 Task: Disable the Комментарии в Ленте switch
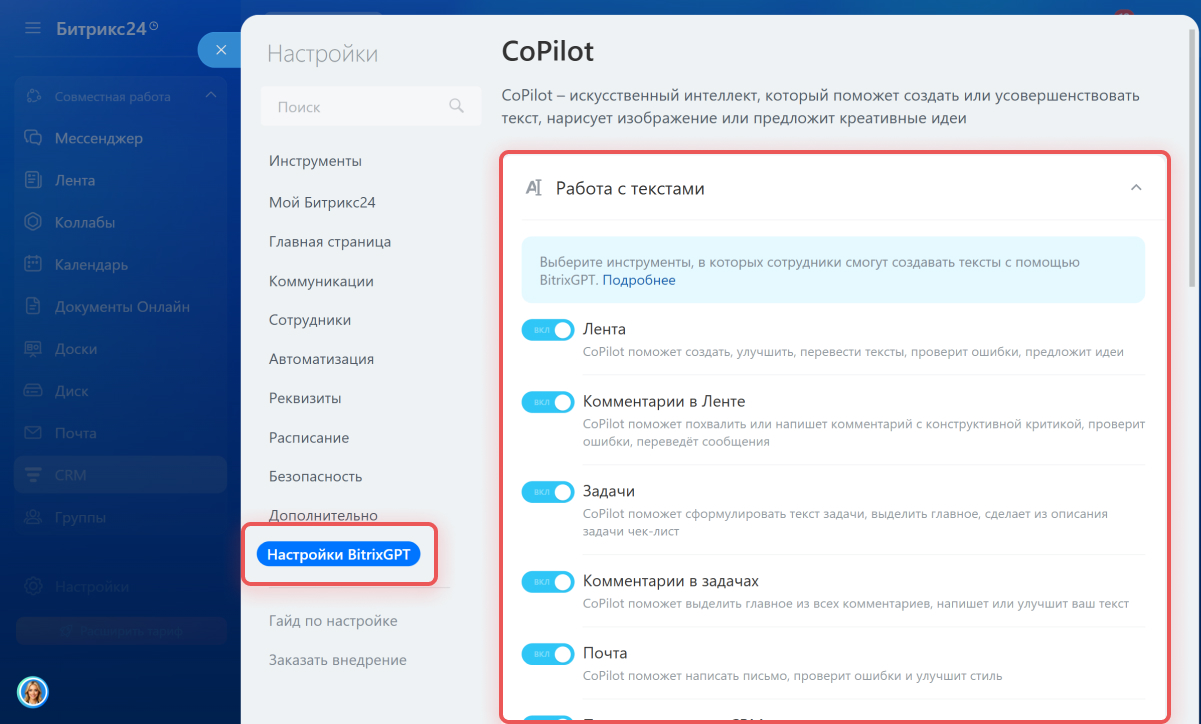coord(548,402)
